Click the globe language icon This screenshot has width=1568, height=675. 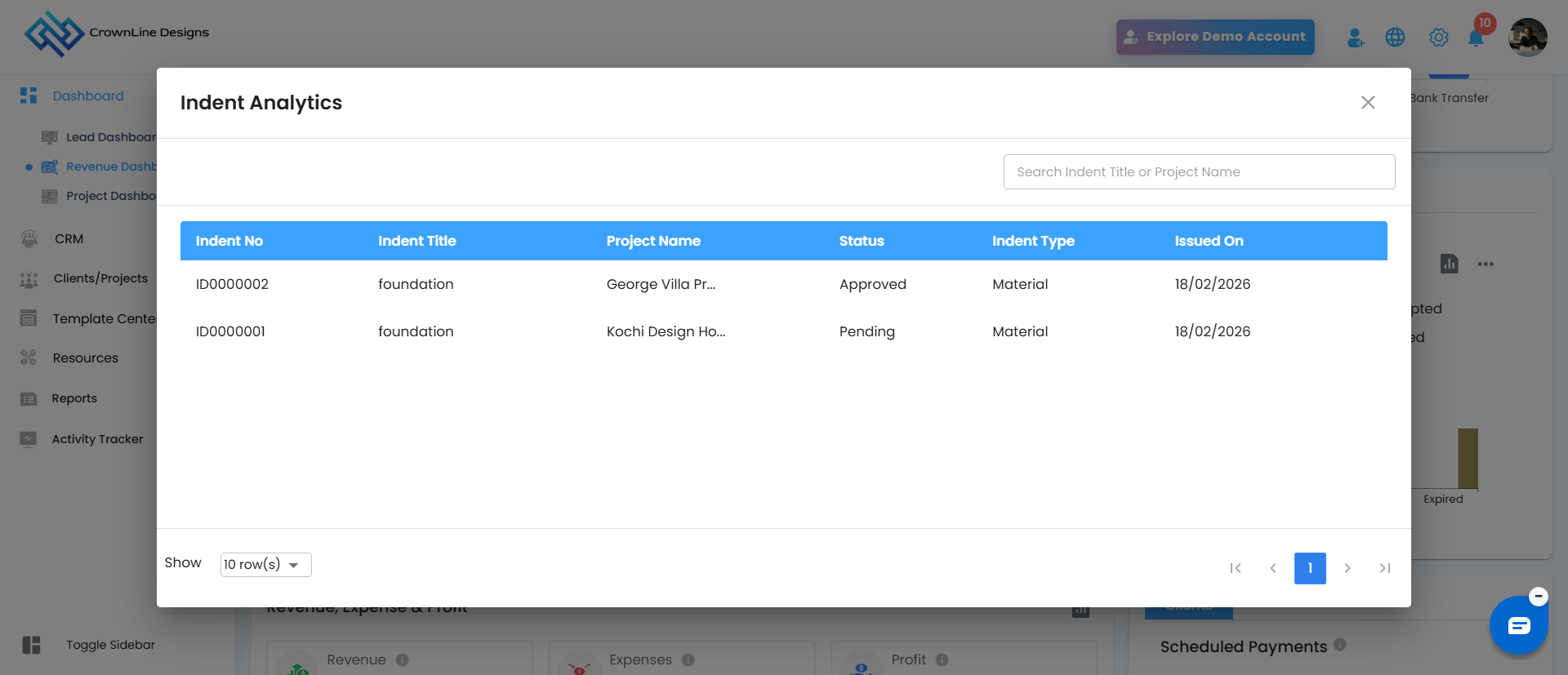coord(1395,38)
